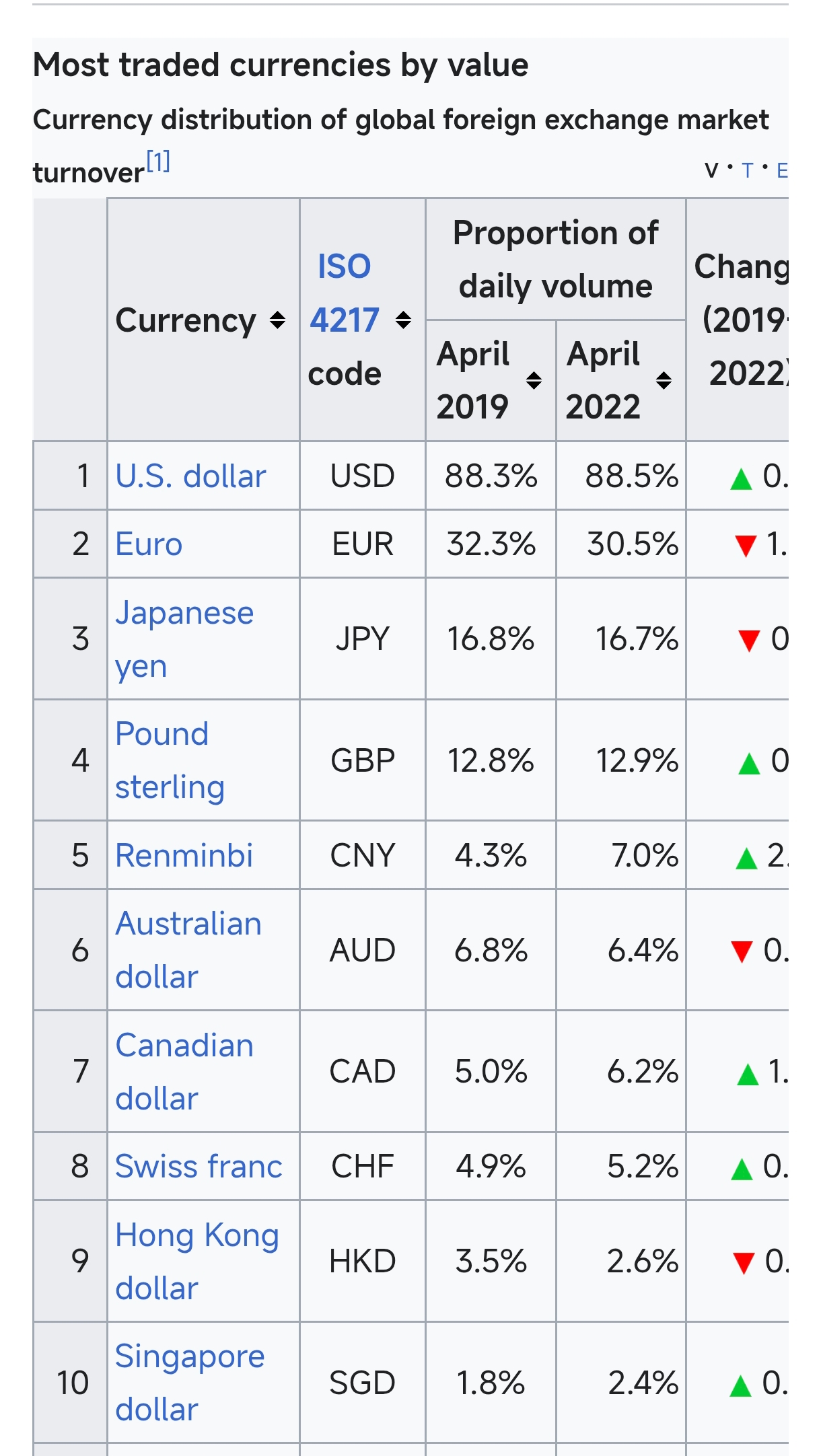Image resolution: width=821 pixels, height=1456 pixels.
Task: Open the Hong Kong dollar link
Action: point(197,1262)
